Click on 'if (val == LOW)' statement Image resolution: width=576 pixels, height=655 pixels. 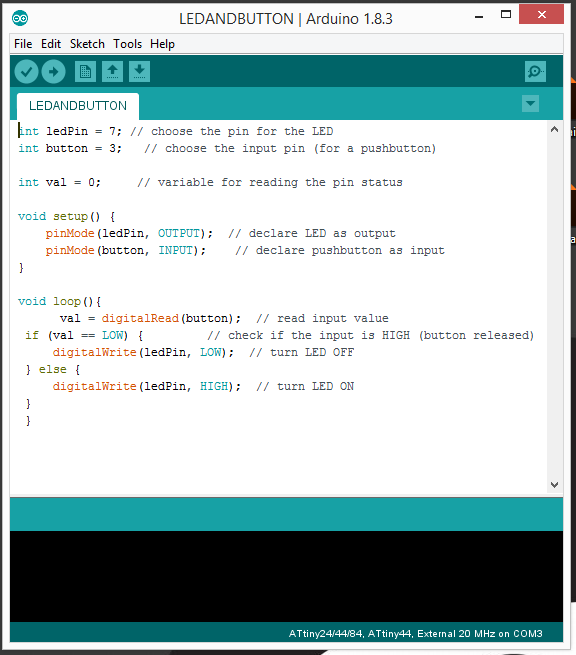84,335
